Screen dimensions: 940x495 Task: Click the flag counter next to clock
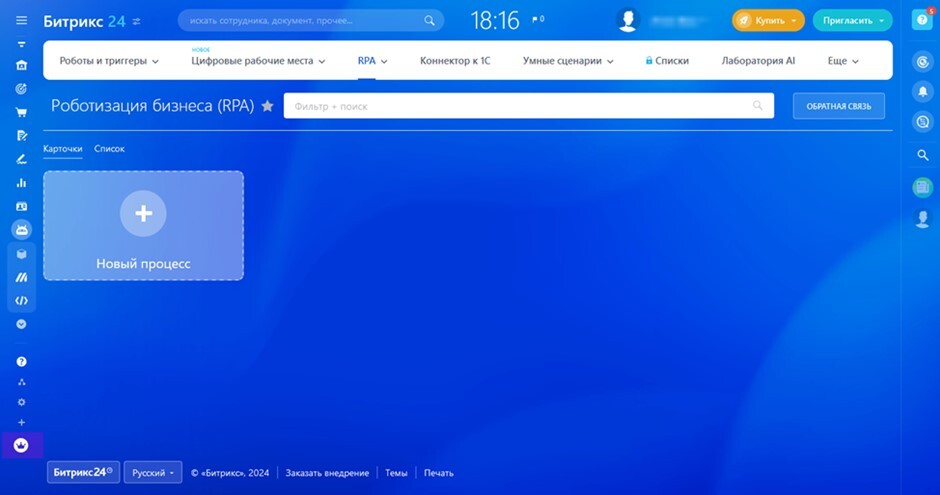(538, 19)
